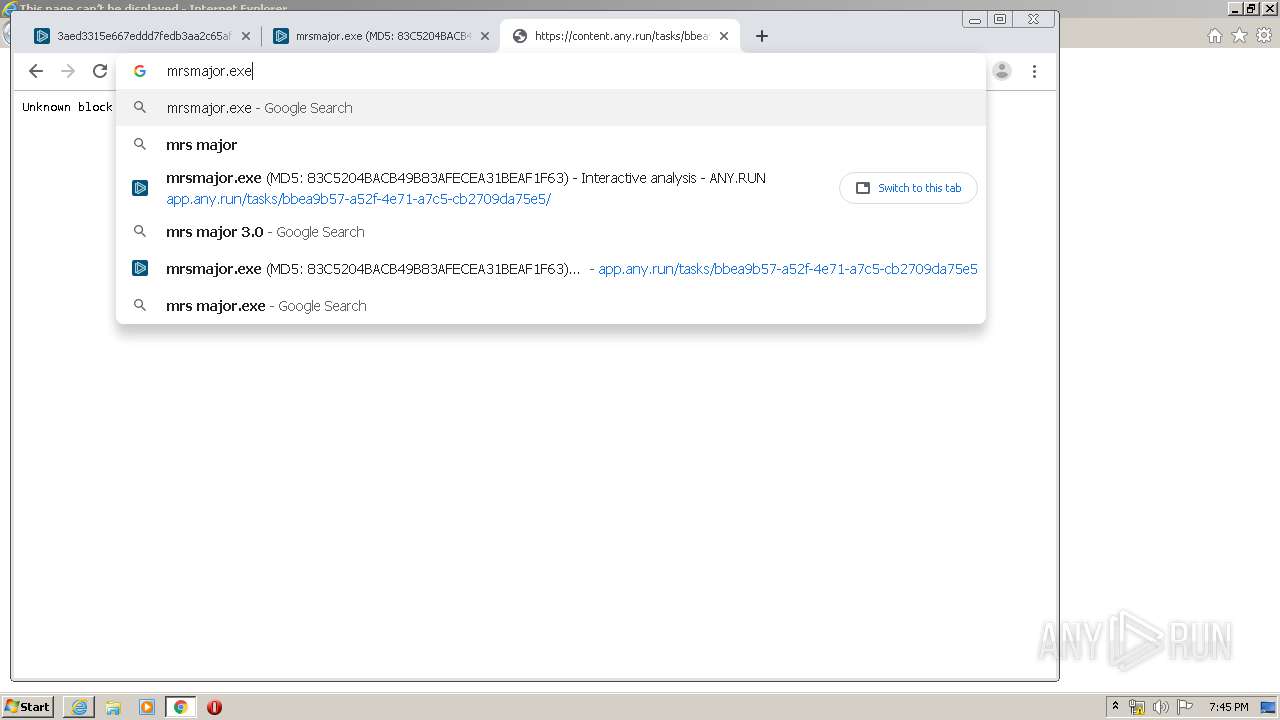
Task: Choose the 'mrsmajor.exe - Google Search' suggestion
Action: 551,108
